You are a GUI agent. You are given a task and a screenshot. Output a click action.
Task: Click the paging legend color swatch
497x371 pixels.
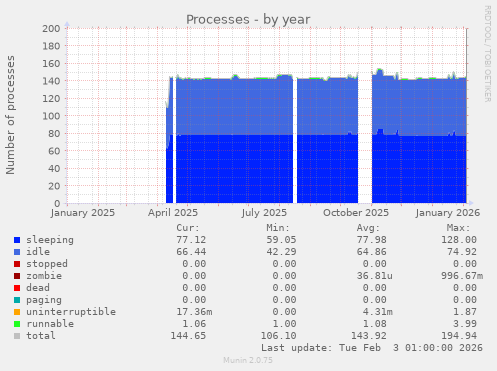[x=17, y=300]
